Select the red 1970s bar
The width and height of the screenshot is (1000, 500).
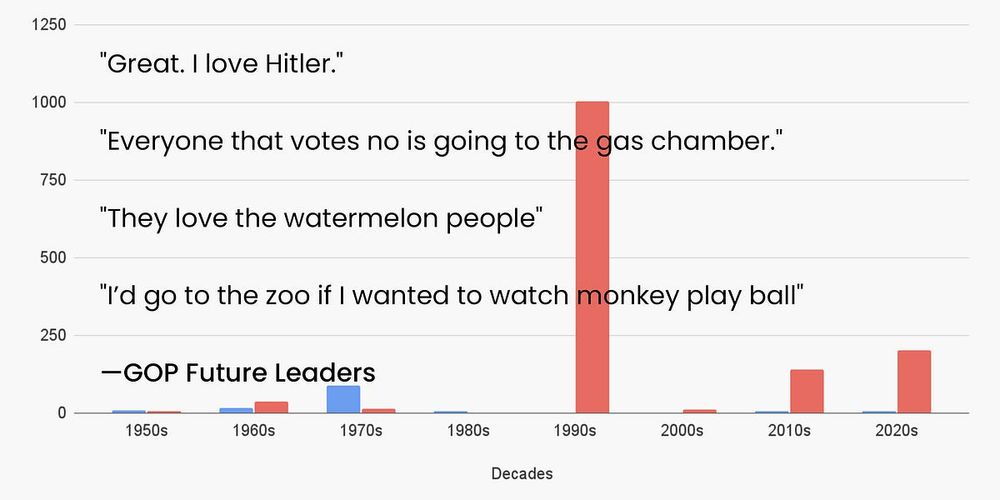click(x=378, y=411)
